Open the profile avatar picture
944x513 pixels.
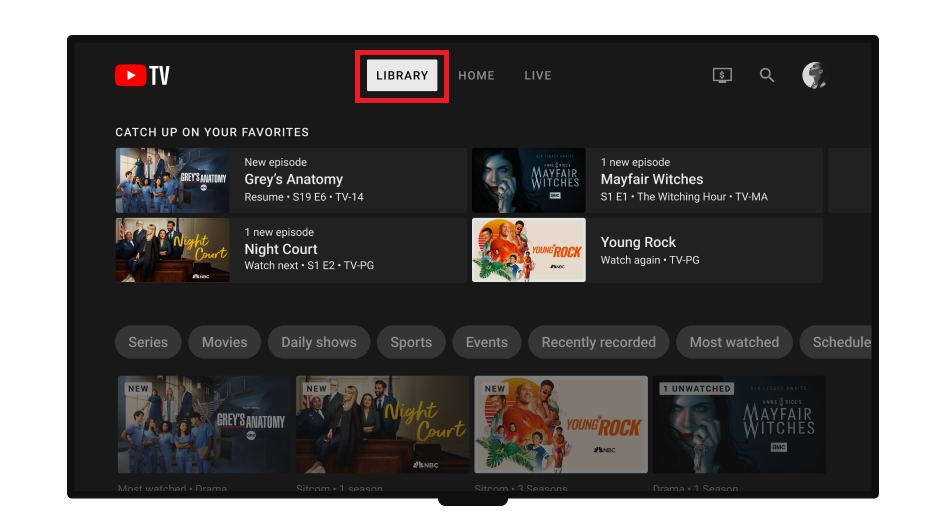point(814,75)
